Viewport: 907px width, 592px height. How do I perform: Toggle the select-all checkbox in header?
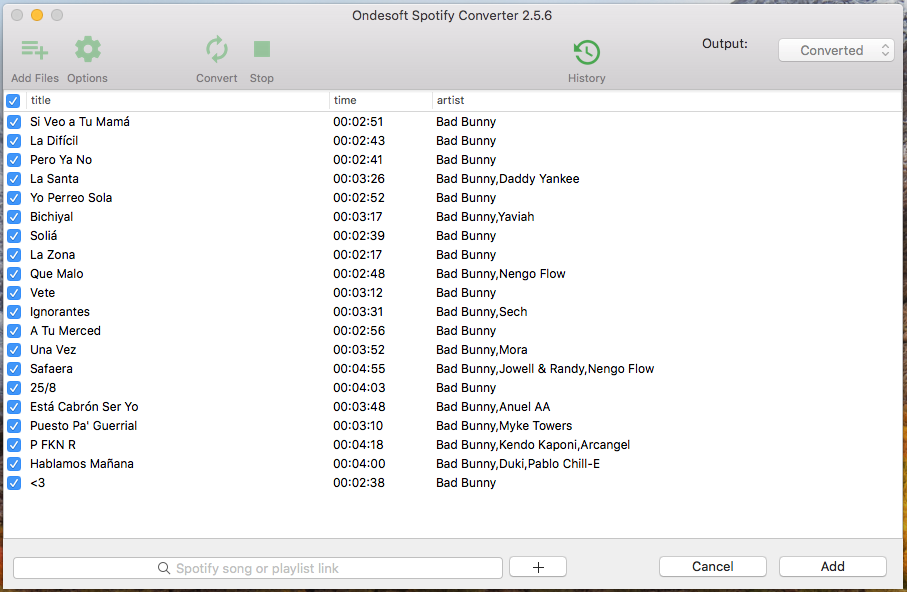[x=13, y=101]
